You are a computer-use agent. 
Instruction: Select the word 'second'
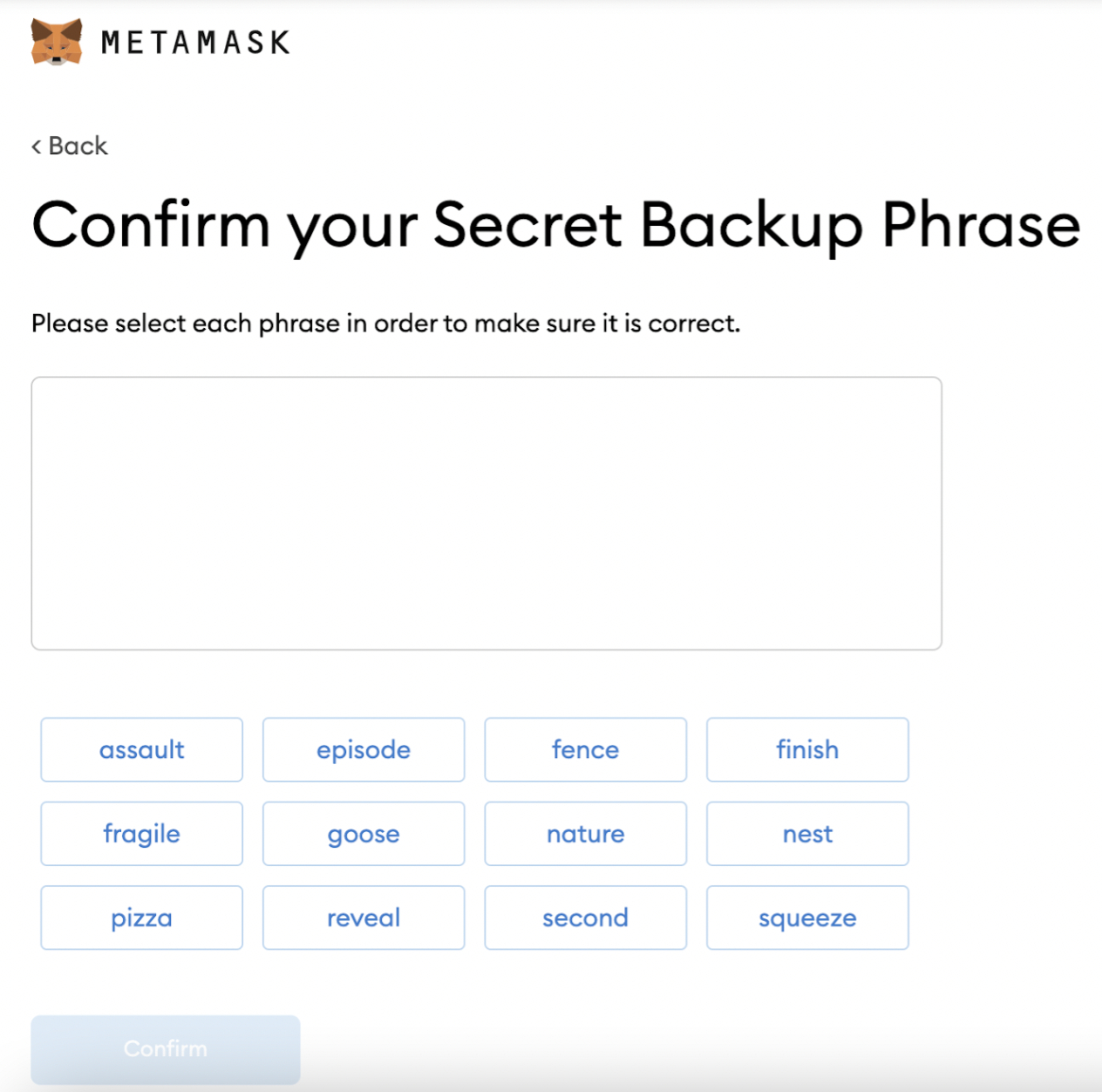click(585, 918)
